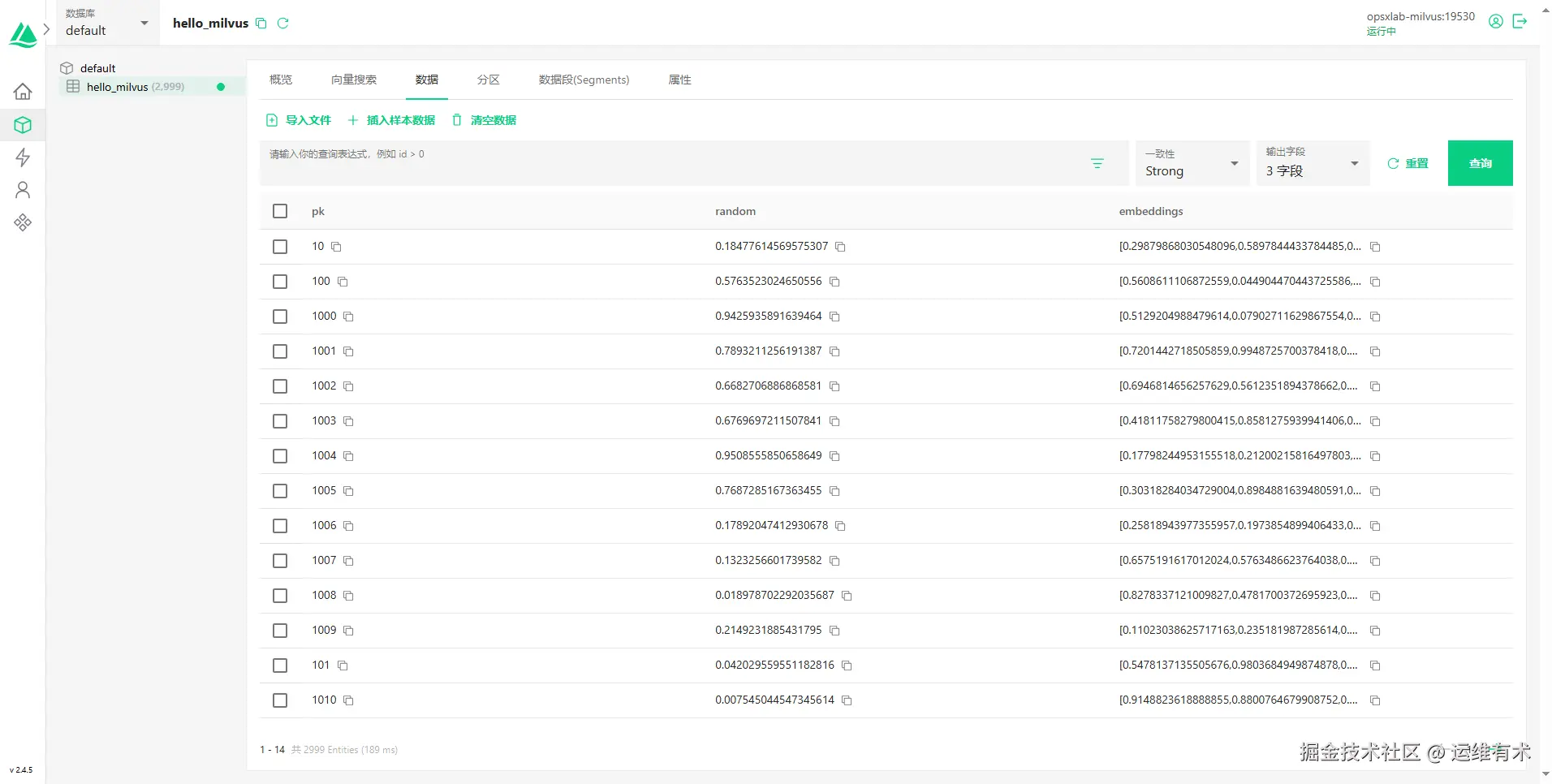This screenshot has width=1552, height=784.
Task: Log out using the exit icon top right
Action: (x=1521, y=21)
